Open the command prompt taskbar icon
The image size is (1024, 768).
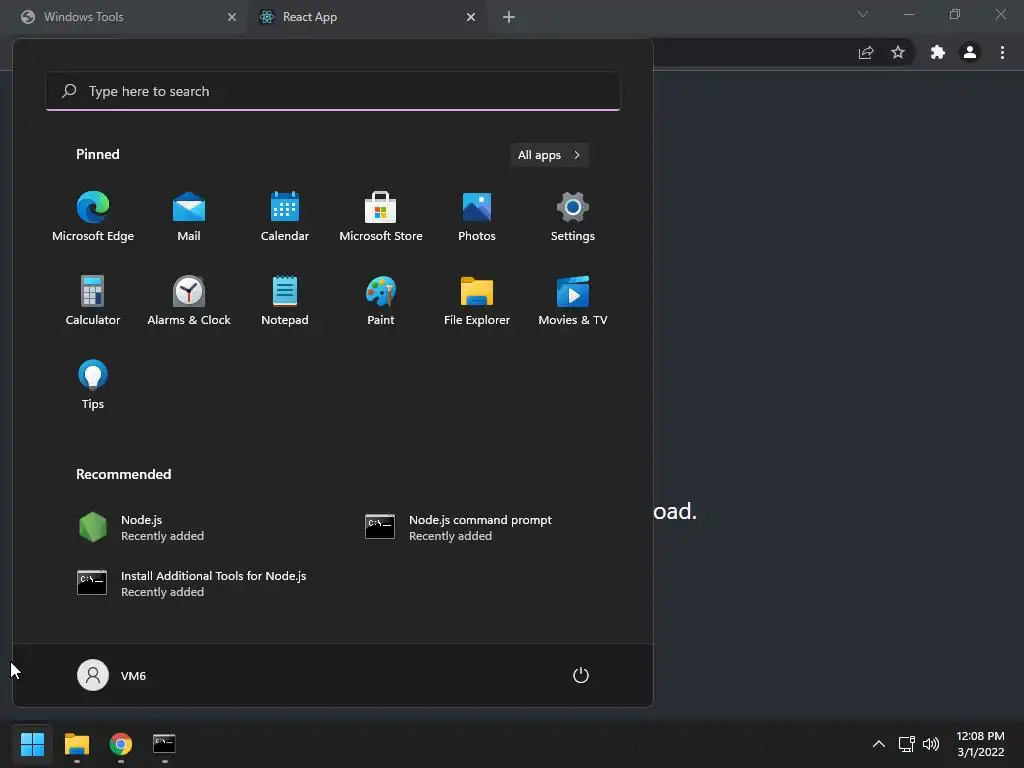165,744
